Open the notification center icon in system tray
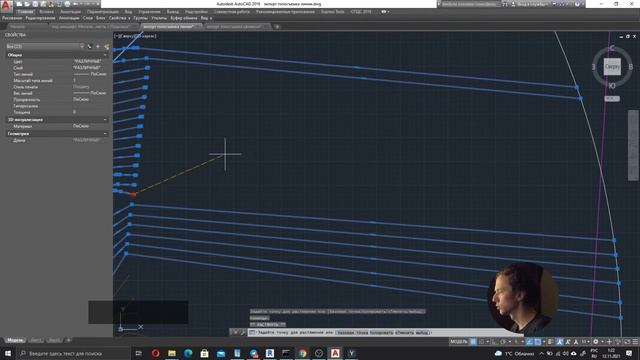Viewport: 640px width, 360px height. coord(629,353)
